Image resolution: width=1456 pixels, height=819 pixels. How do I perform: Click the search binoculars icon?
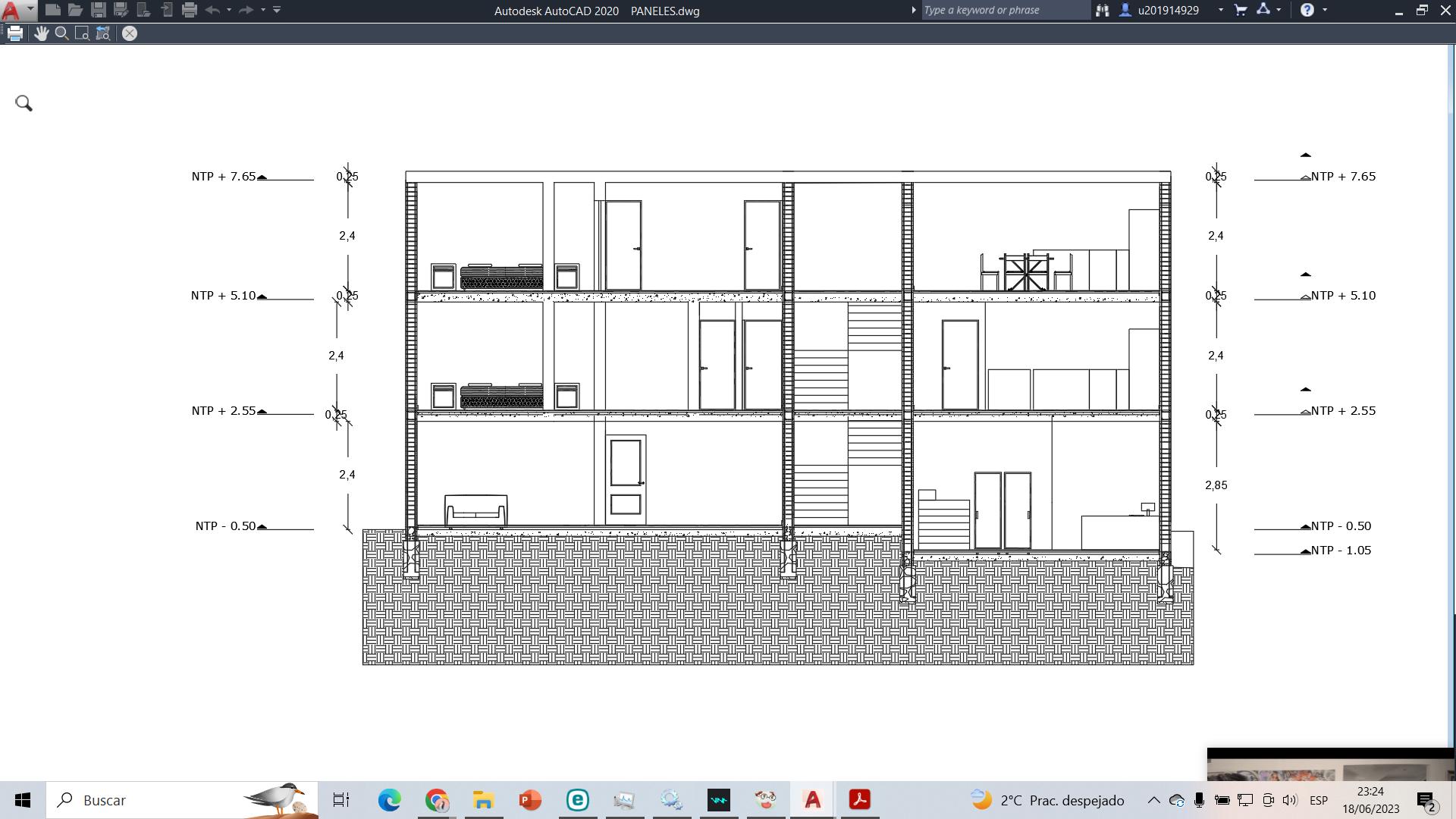click(1102, 10)
